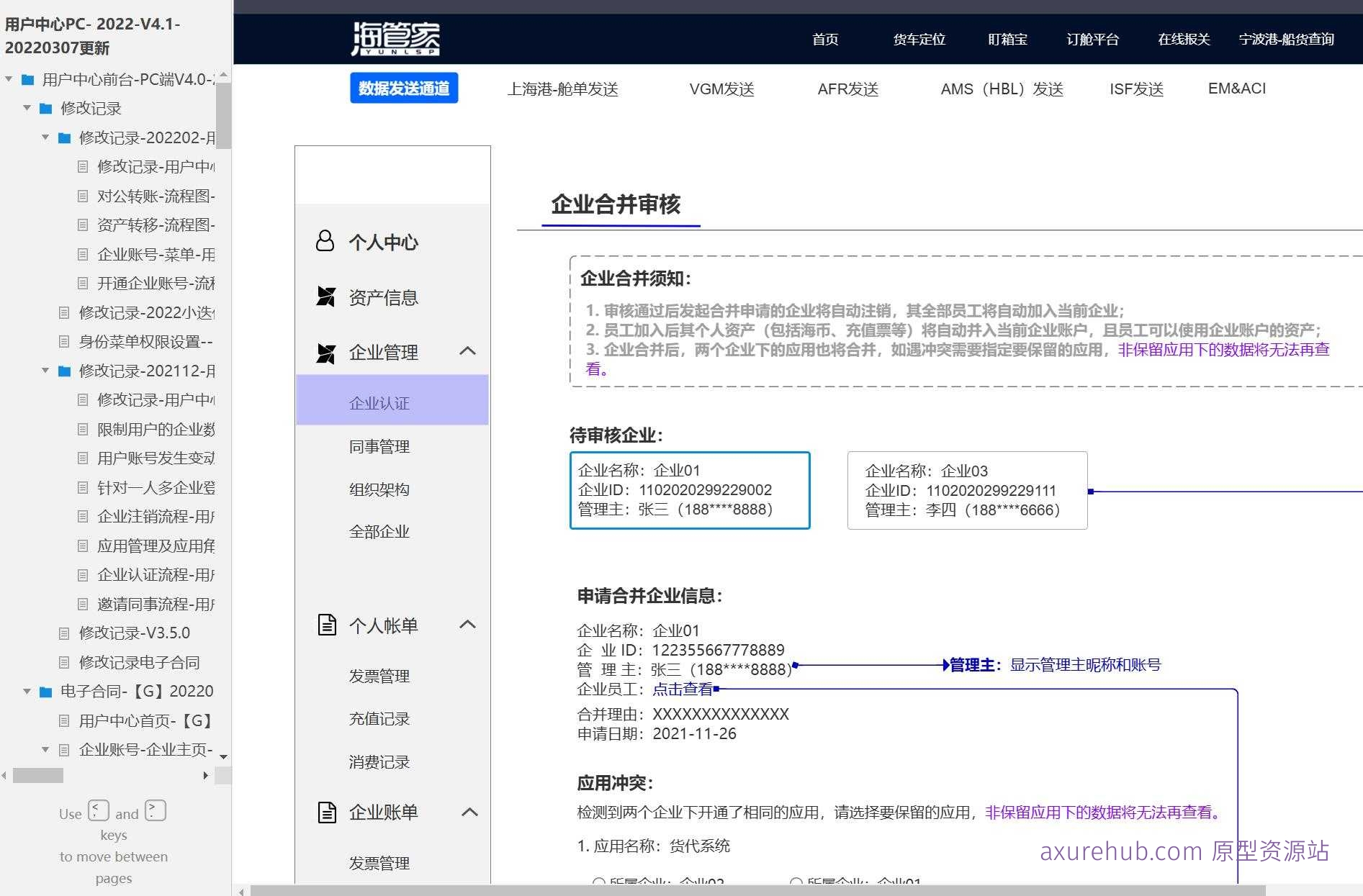Click the 企业管理 pinwheel icon
1363x896 pixels.
[x=326, y=353]
